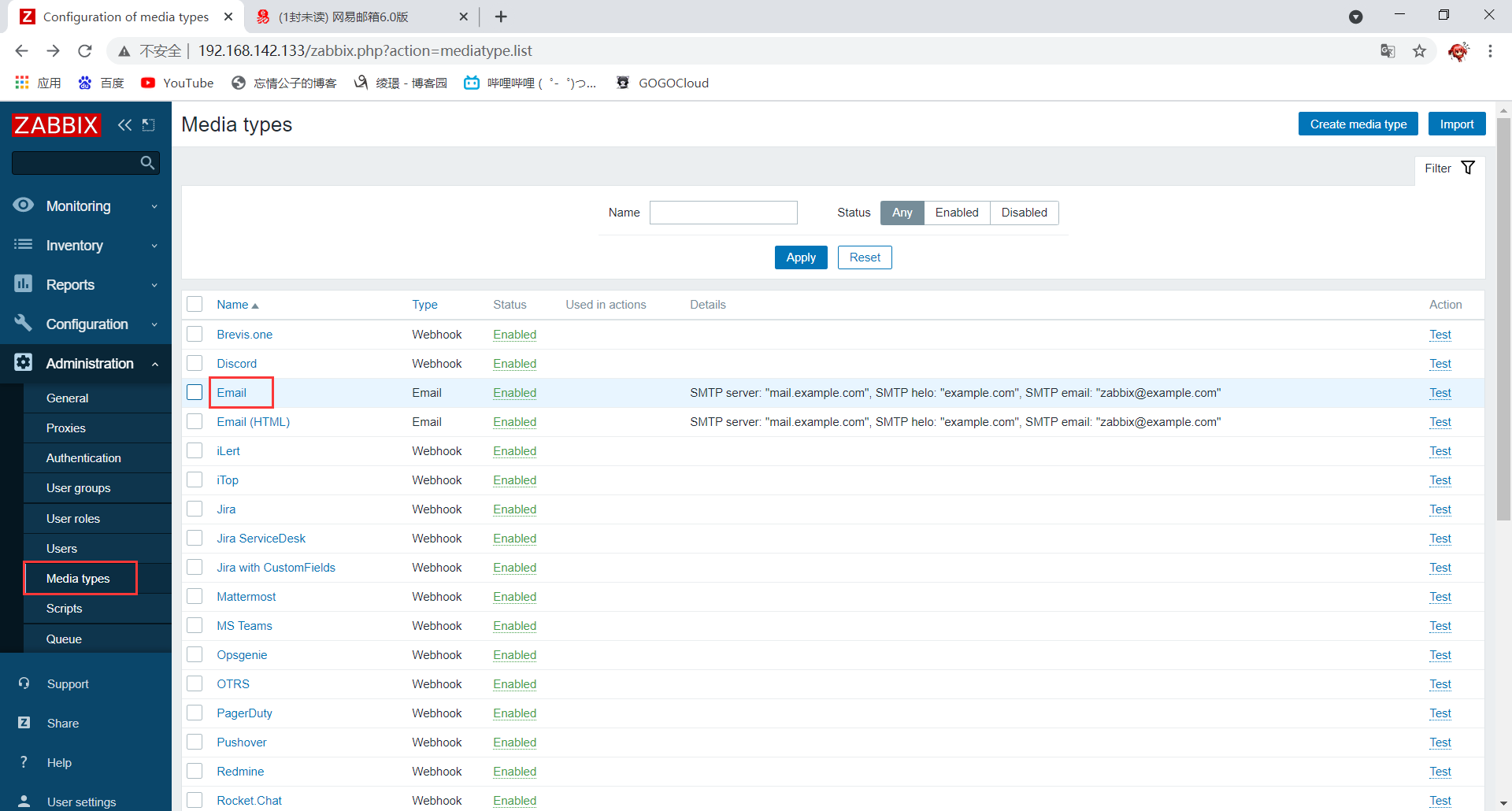Open the 应用 apps shortcut

pyautogui.click(x=38, y=83)
